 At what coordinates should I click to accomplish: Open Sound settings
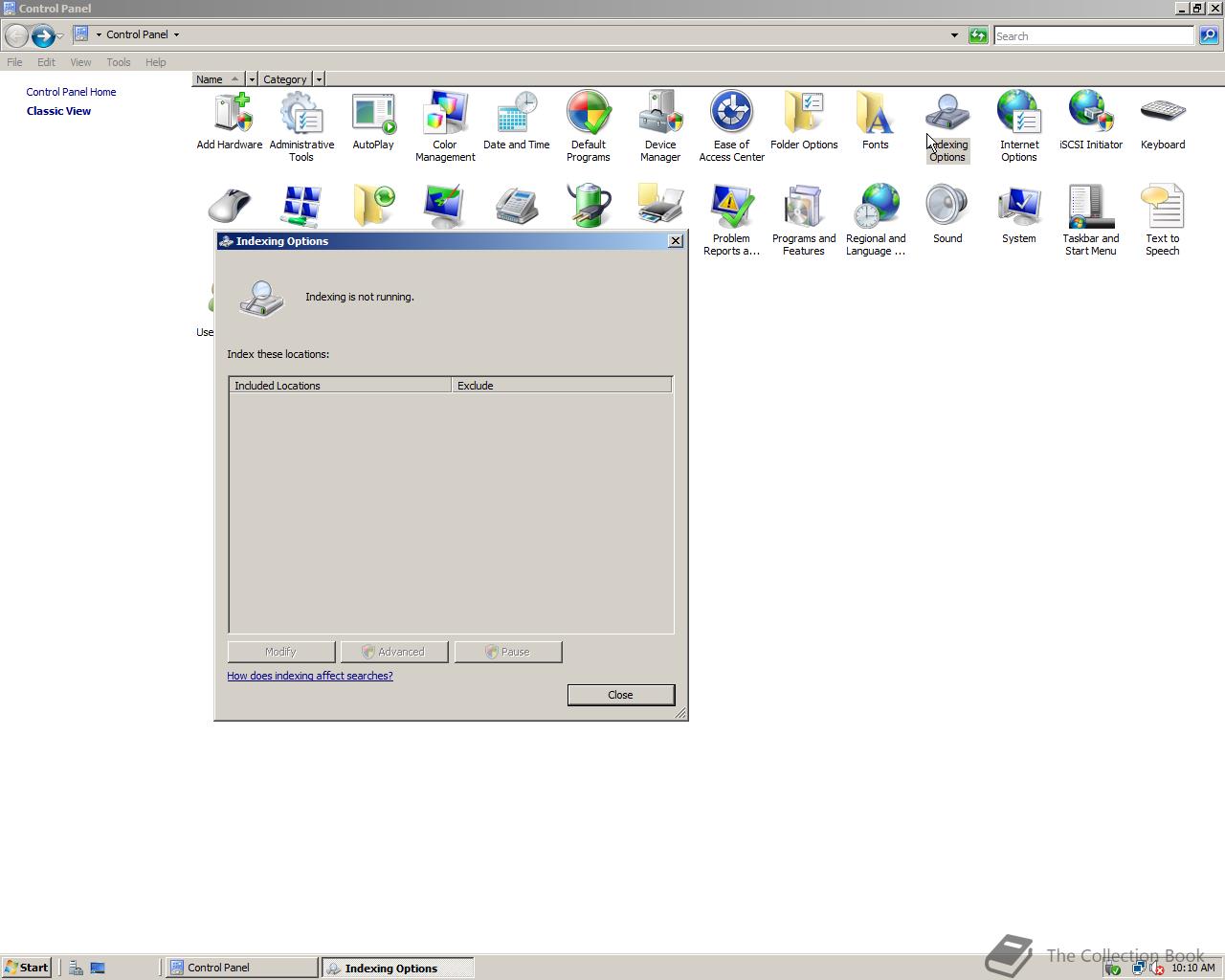(947, 215)
